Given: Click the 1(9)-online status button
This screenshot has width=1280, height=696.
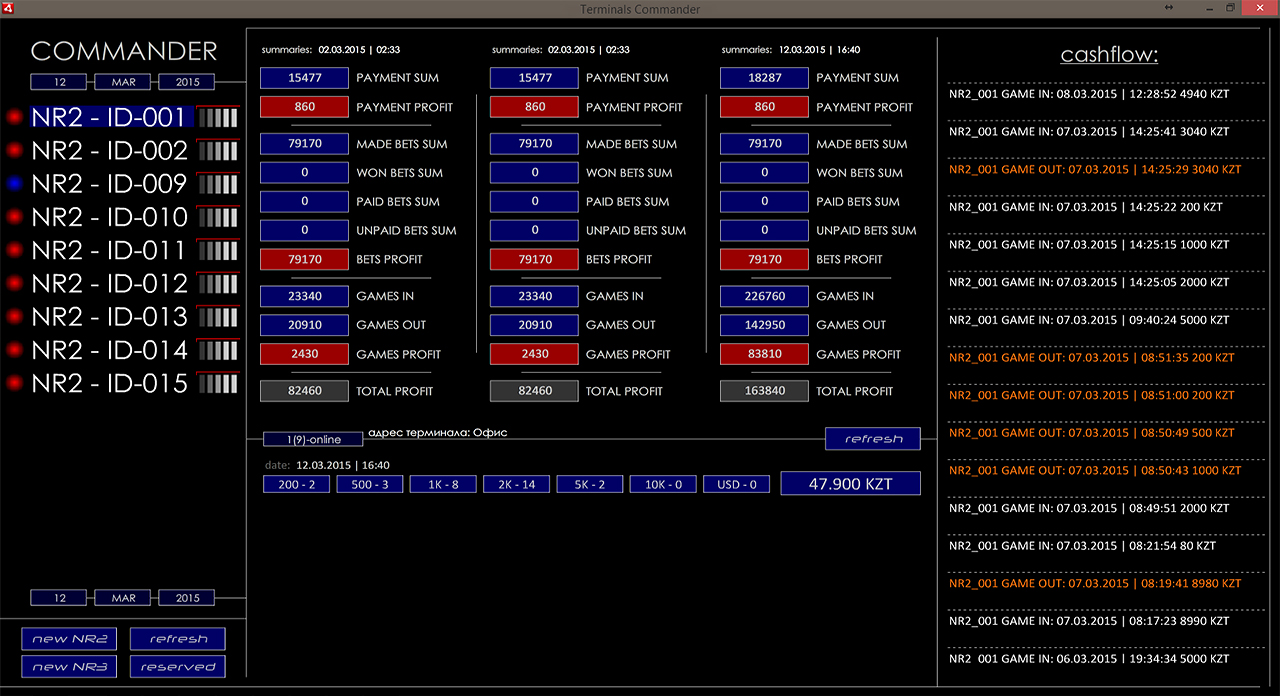Looking at the screenshot, I should click(x=313, y=439).
